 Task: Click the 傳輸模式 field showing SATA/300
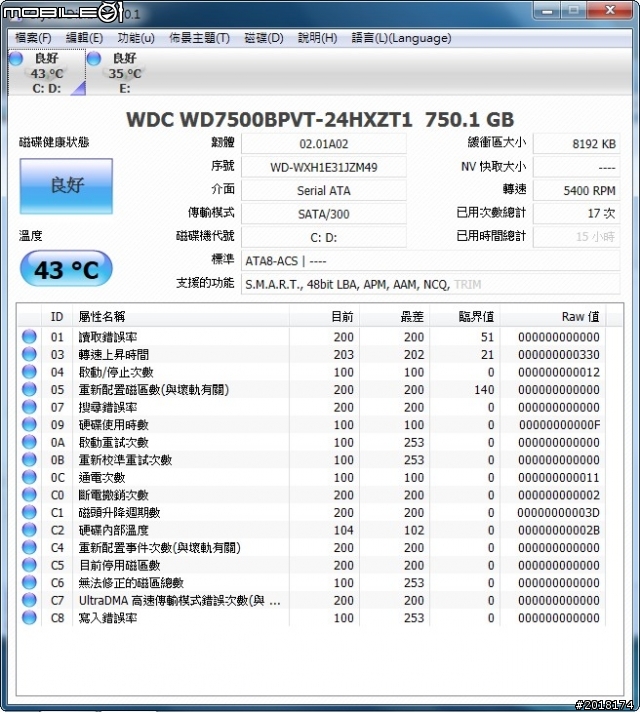pos(323,214)
